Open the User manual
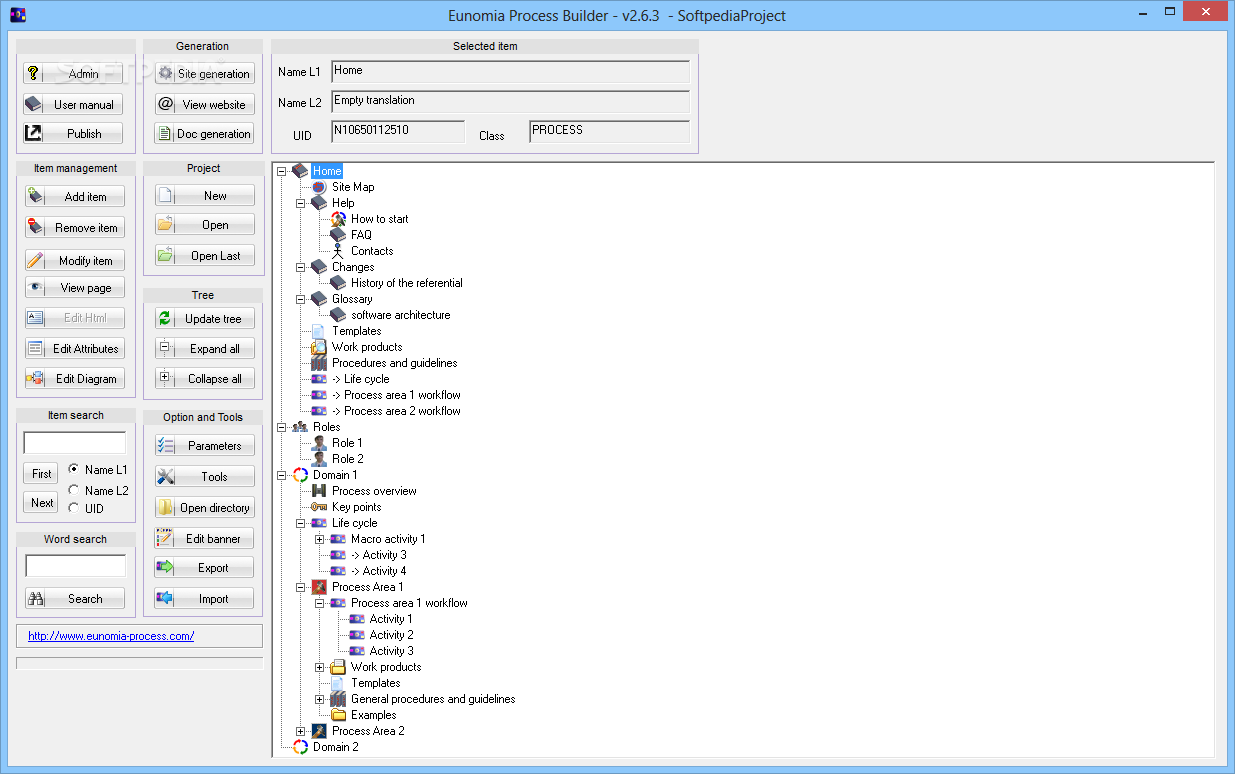The image size is (1235, 774). 73,104
